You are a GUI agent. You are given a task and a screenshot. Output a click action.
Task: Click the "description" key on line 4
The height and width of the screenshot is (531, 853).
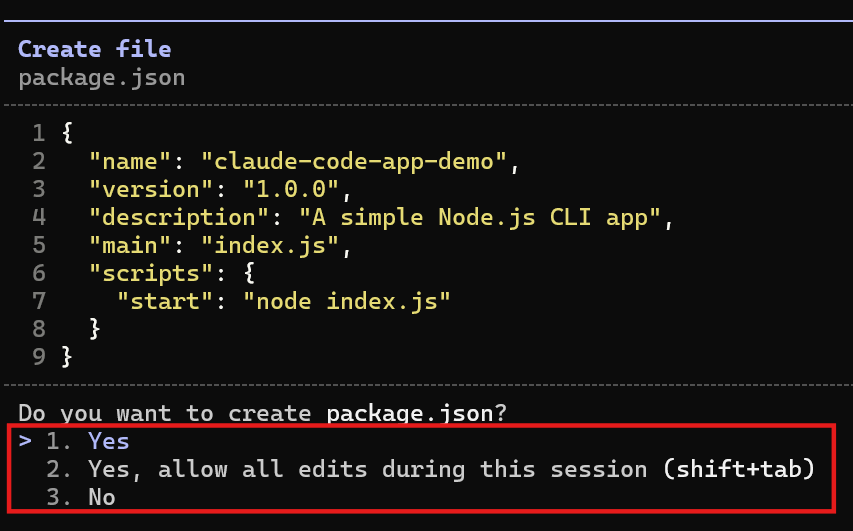(x=180, y=218)
